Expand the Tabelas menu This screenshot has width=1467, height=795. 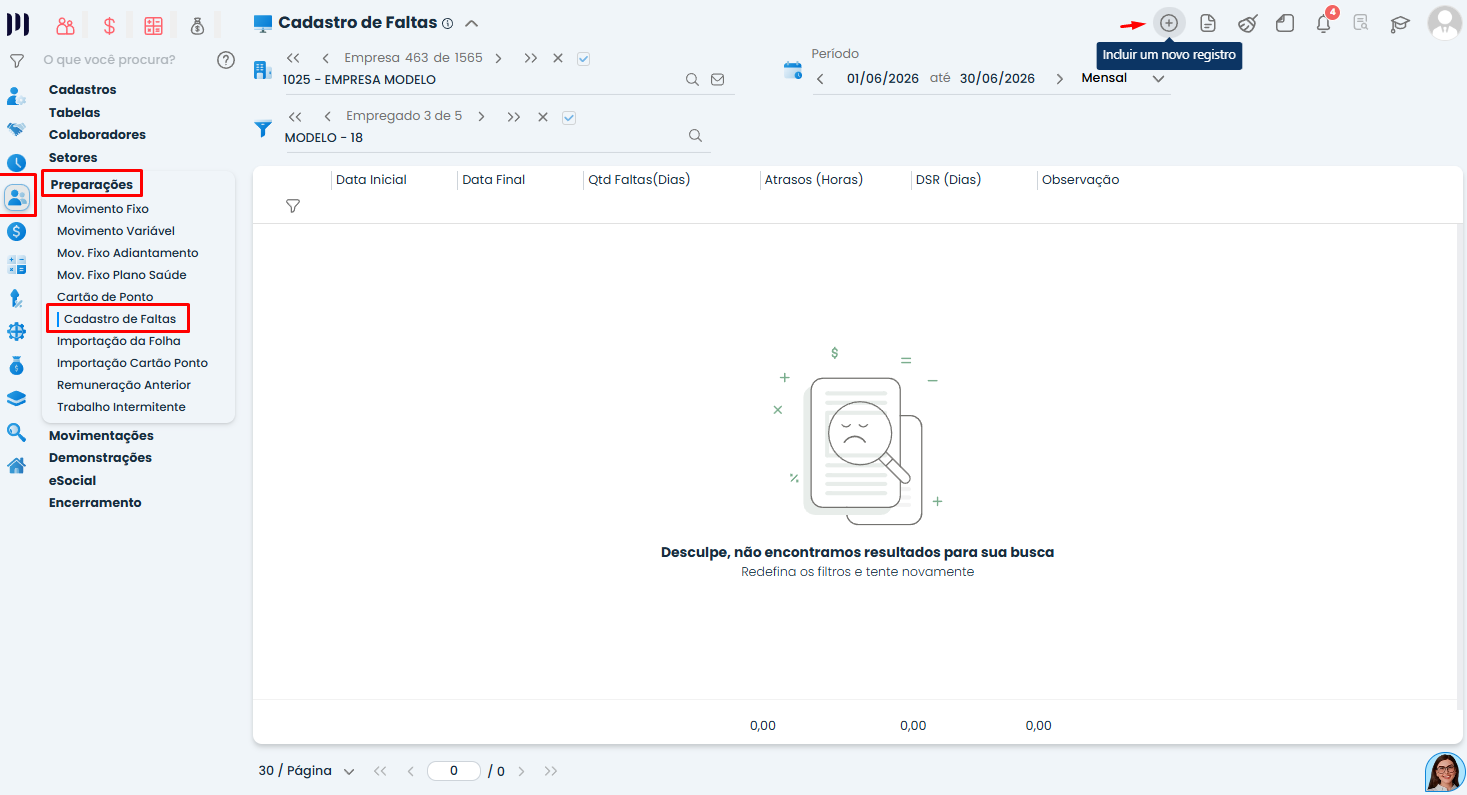[x=75, y=113]
